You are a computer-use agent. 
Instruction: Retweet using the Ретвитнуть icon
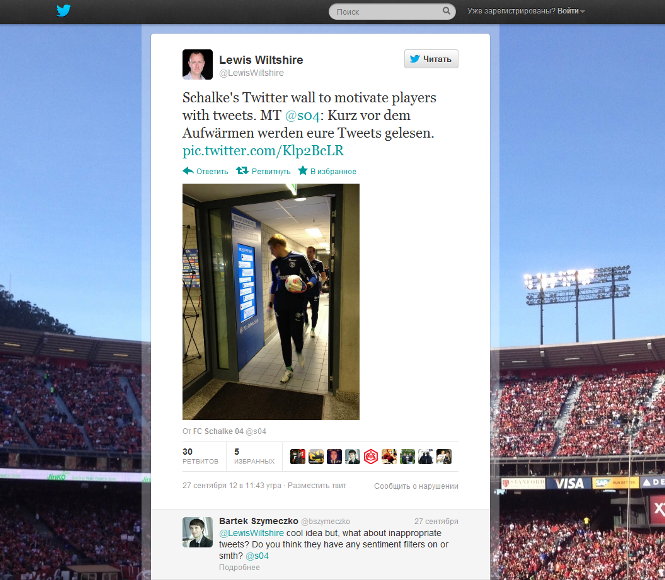(242, 170)
